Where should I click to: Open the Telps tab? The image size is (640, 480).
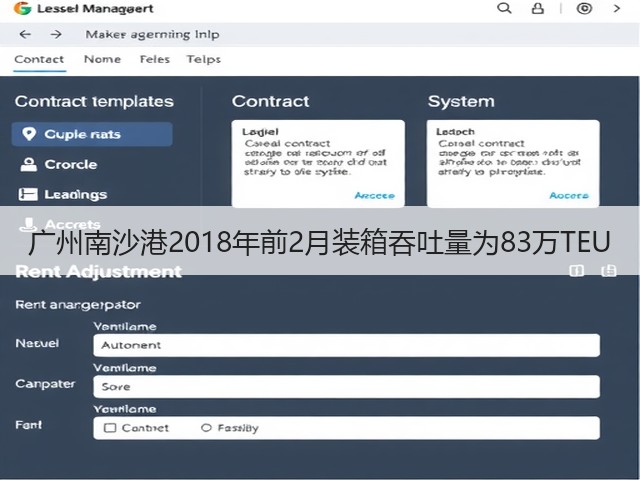coord(204,60)
